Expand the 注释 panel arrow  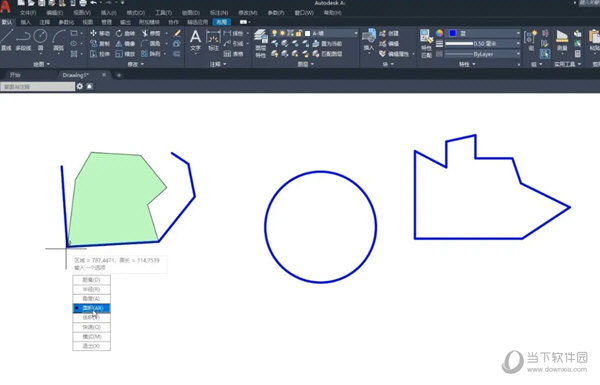(225, 64)
